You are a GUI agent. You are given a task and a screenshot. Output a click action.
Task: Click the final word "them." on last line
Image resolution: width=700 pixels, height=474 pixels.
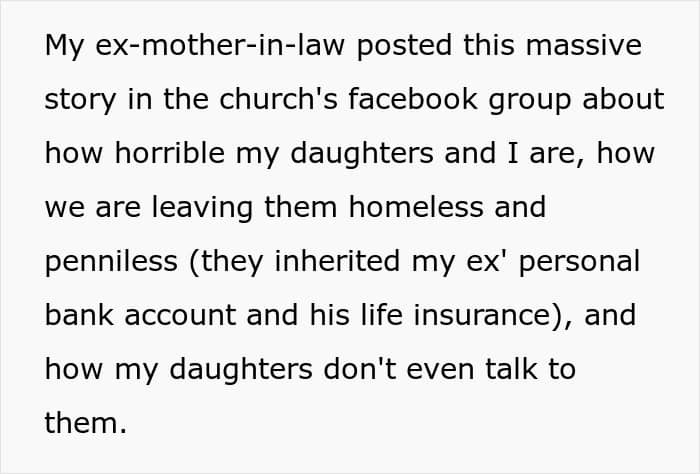pyautogui.click(x=86, y=423)
